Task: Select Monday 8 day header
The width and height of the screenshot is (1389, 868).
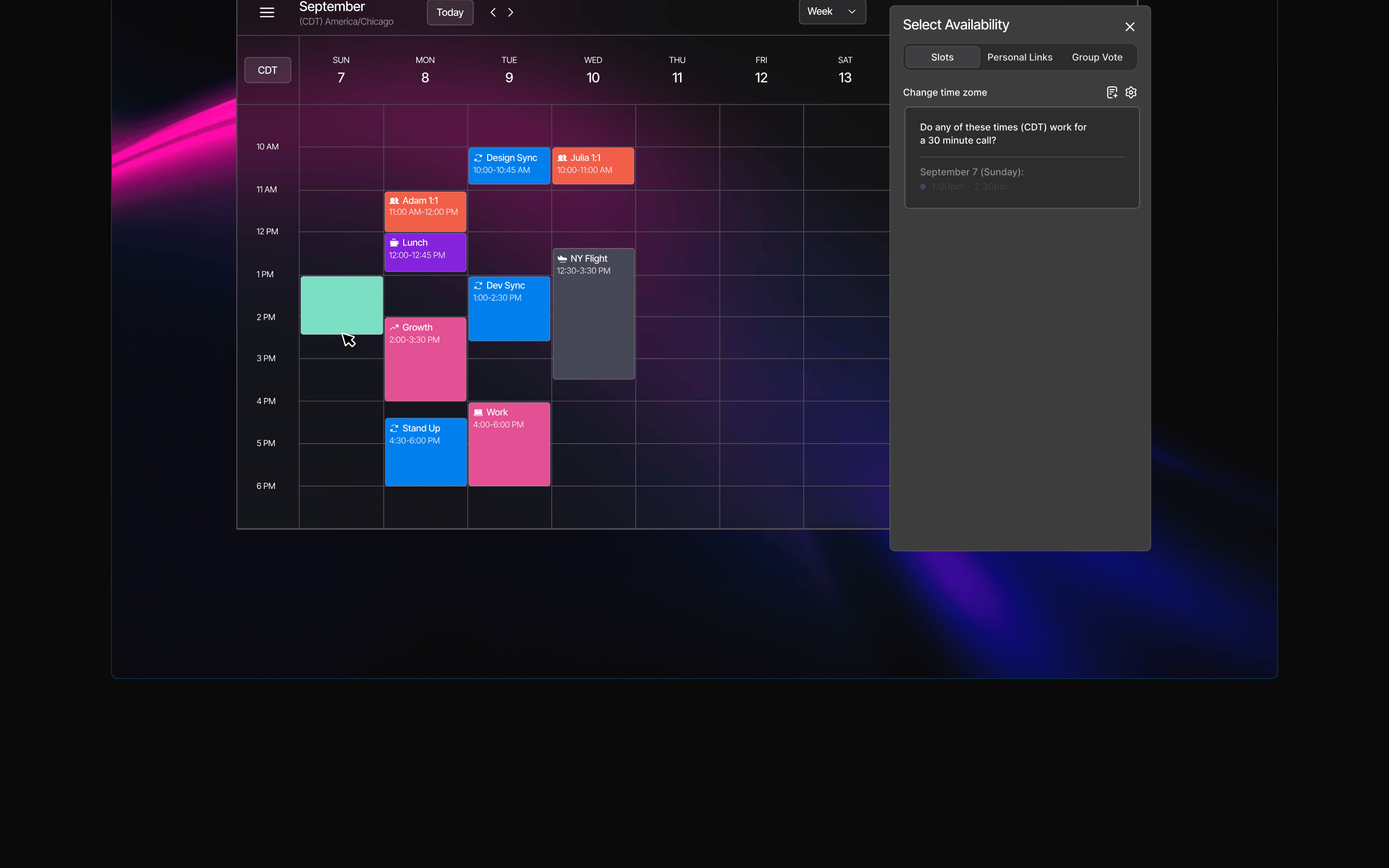Action: tap(425, 70)
